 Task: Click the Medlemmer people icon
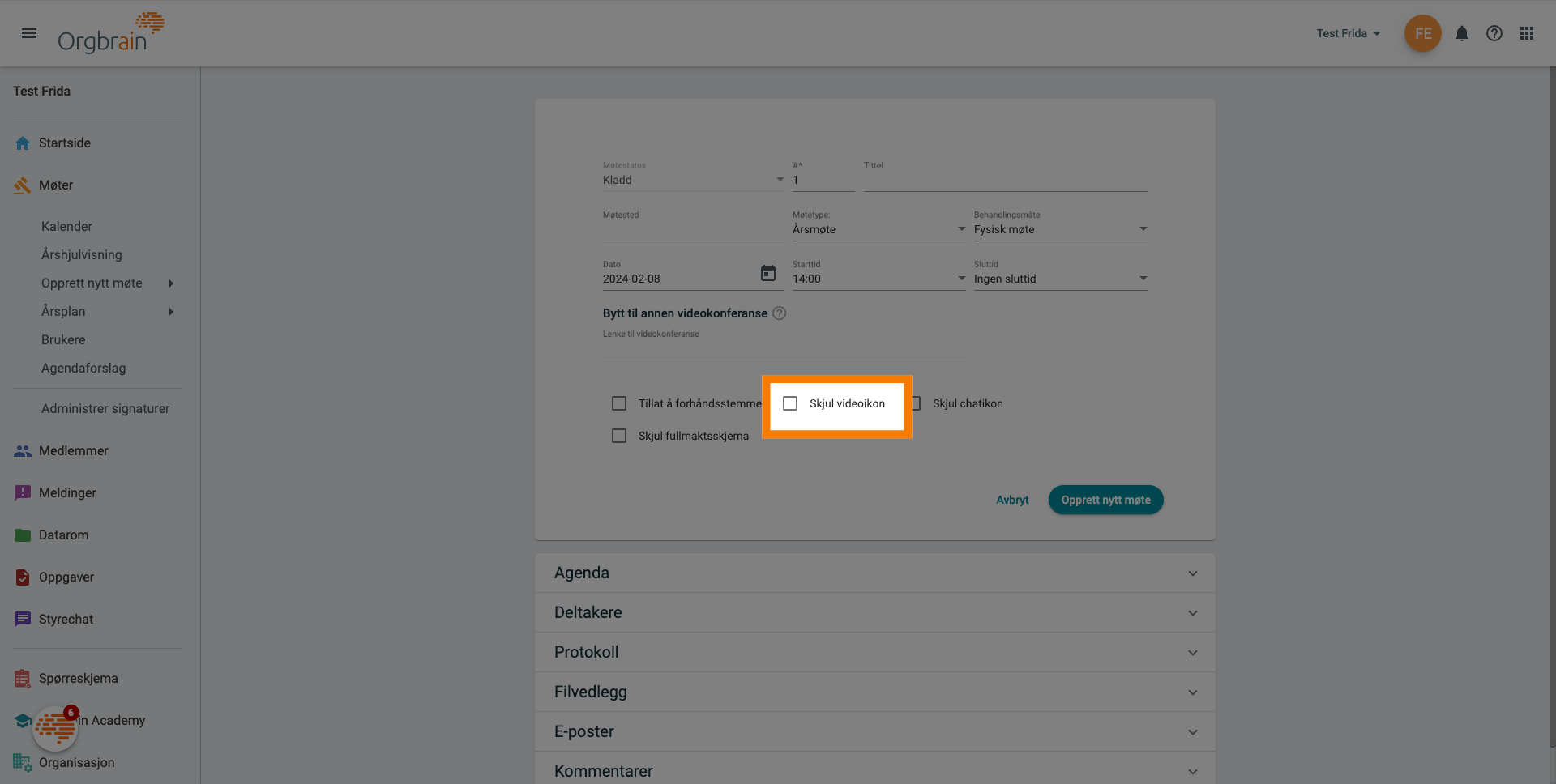[23, 451]
